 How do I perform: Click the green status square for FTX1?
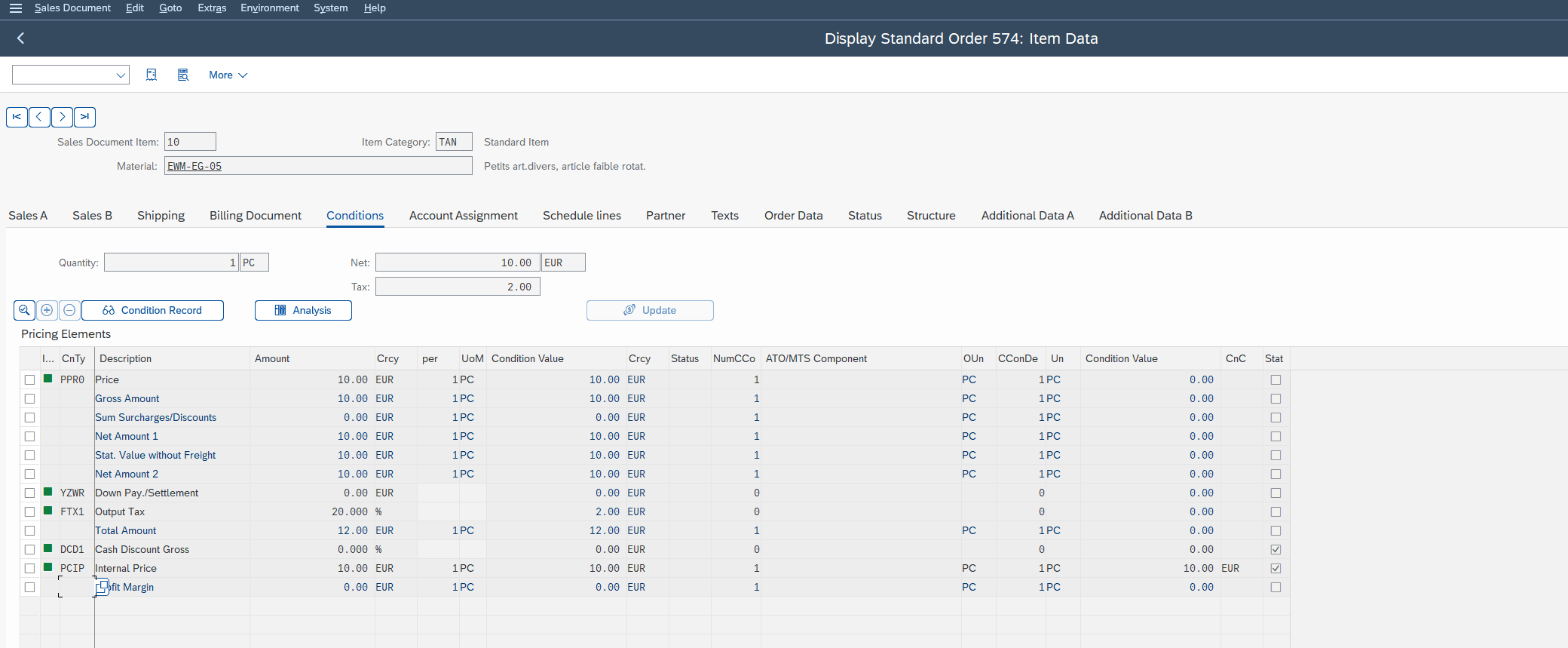(x=48, y=511)
